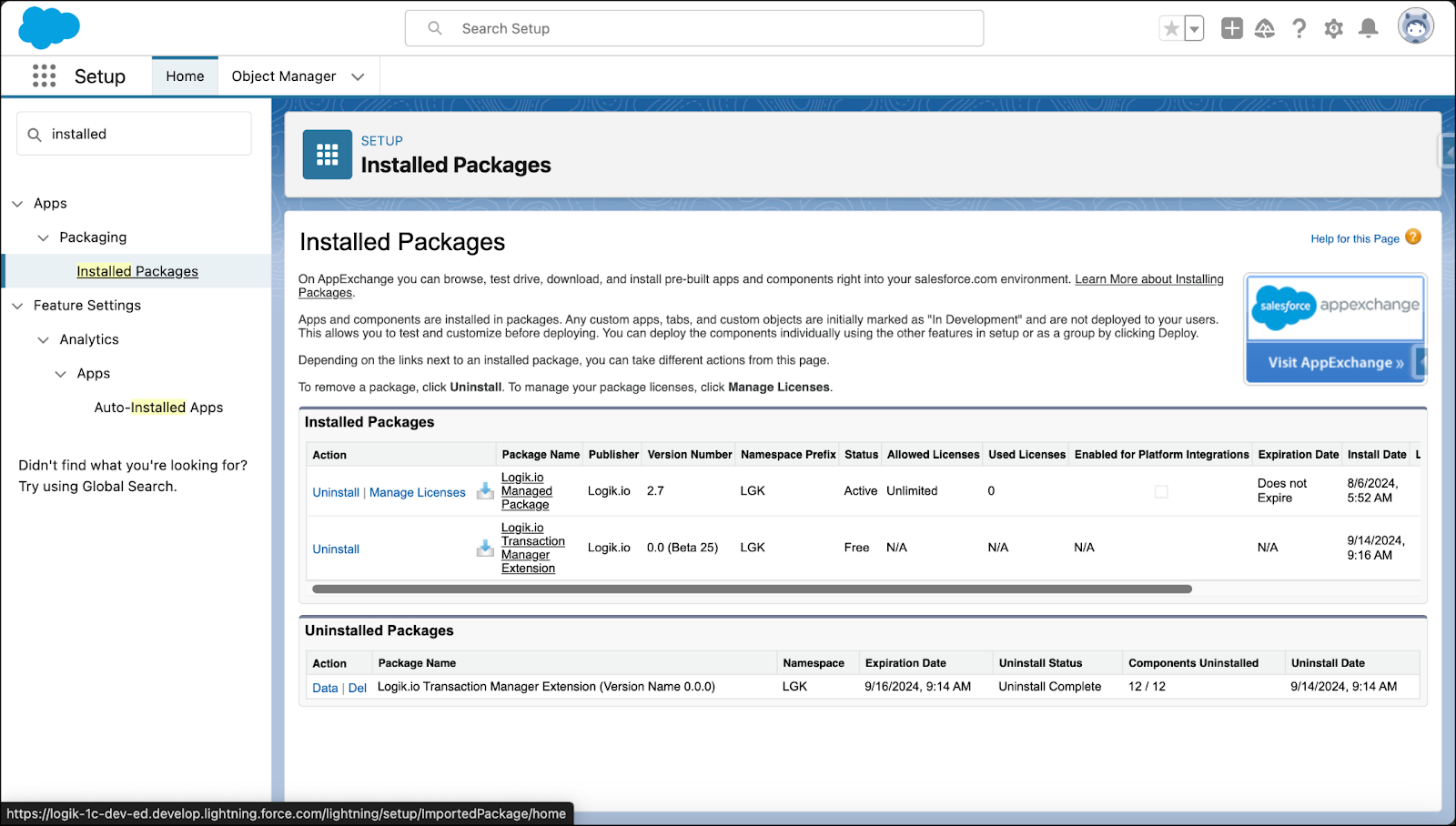Open the Logik.io Managed Package link

527,491
